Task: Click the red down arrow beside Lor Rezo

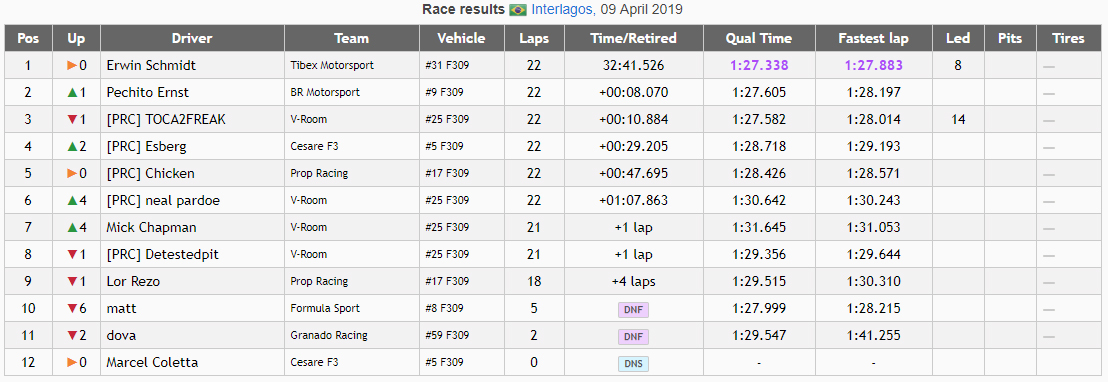Action: click(71, 281)
